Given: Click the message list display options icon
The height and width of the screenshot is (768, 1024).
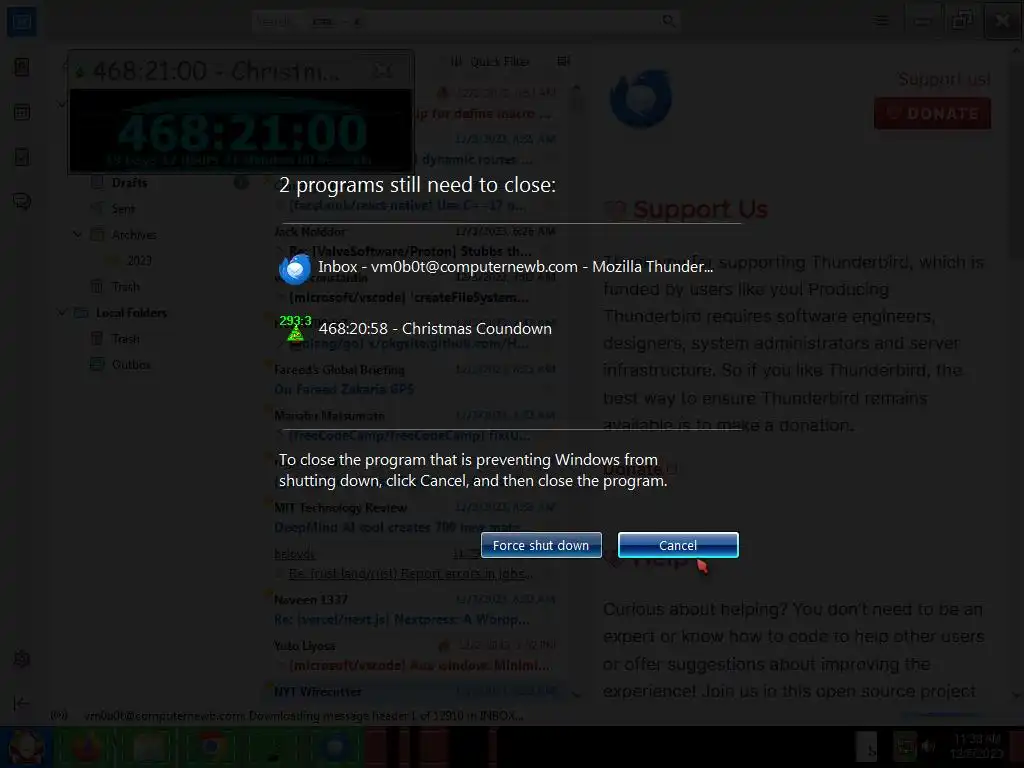Looking at the screenshot, I should pyautogui.click(x=563, y=61).
